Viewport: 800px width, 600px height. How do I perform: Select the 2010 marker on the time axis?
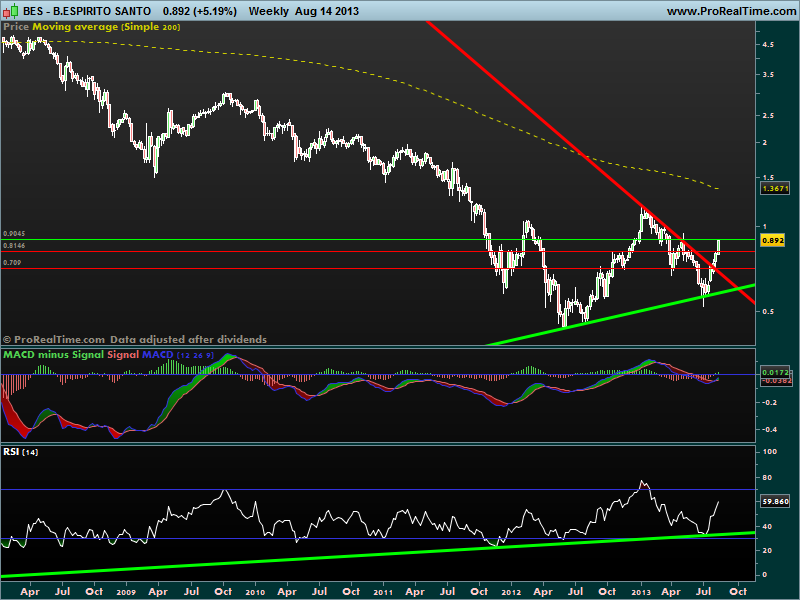pos(255,592)
